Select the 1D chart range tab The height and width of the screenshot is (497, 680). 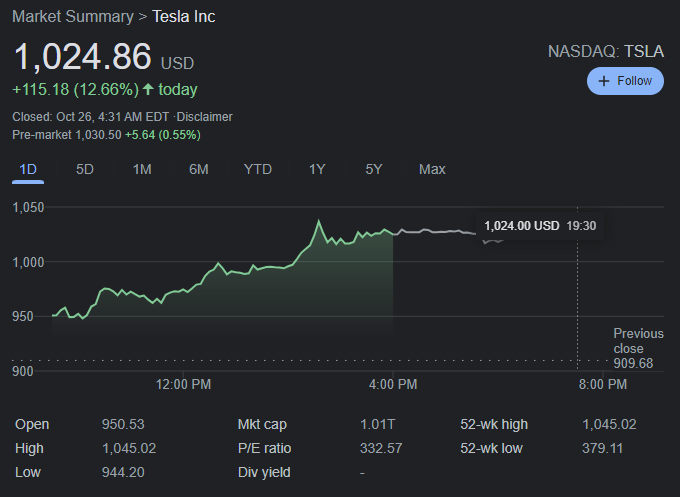[28, 169]
